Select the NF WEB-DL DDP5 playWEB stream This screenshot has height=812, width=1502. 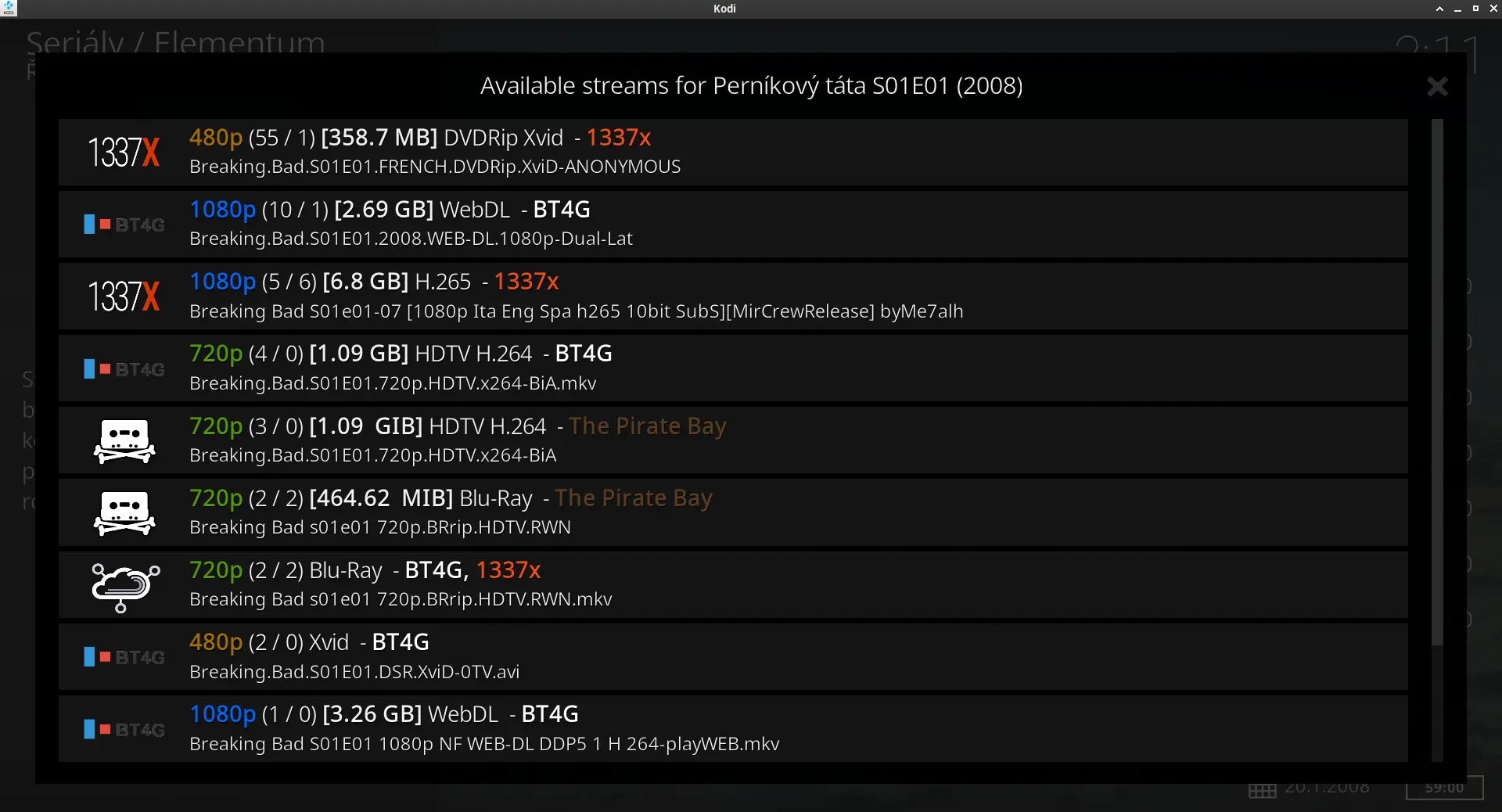[x=733, y=729]
